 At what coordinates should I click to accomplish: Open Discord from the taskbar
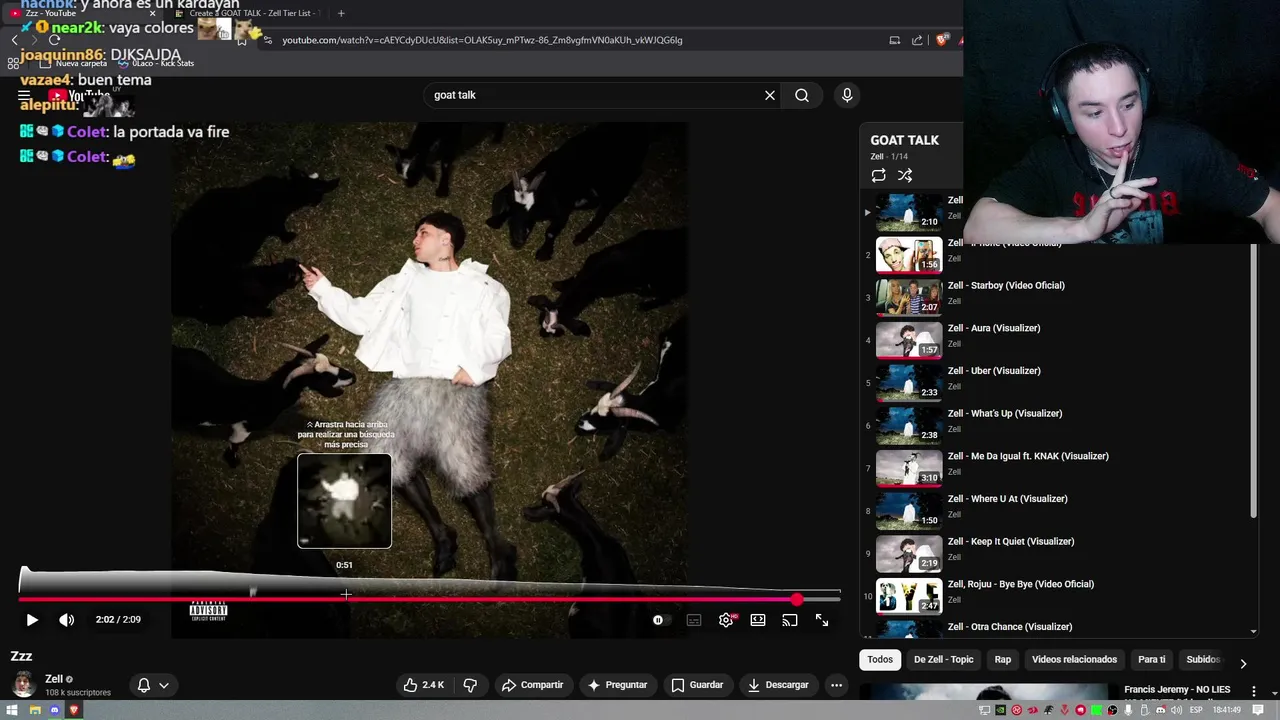click(55, 710)
